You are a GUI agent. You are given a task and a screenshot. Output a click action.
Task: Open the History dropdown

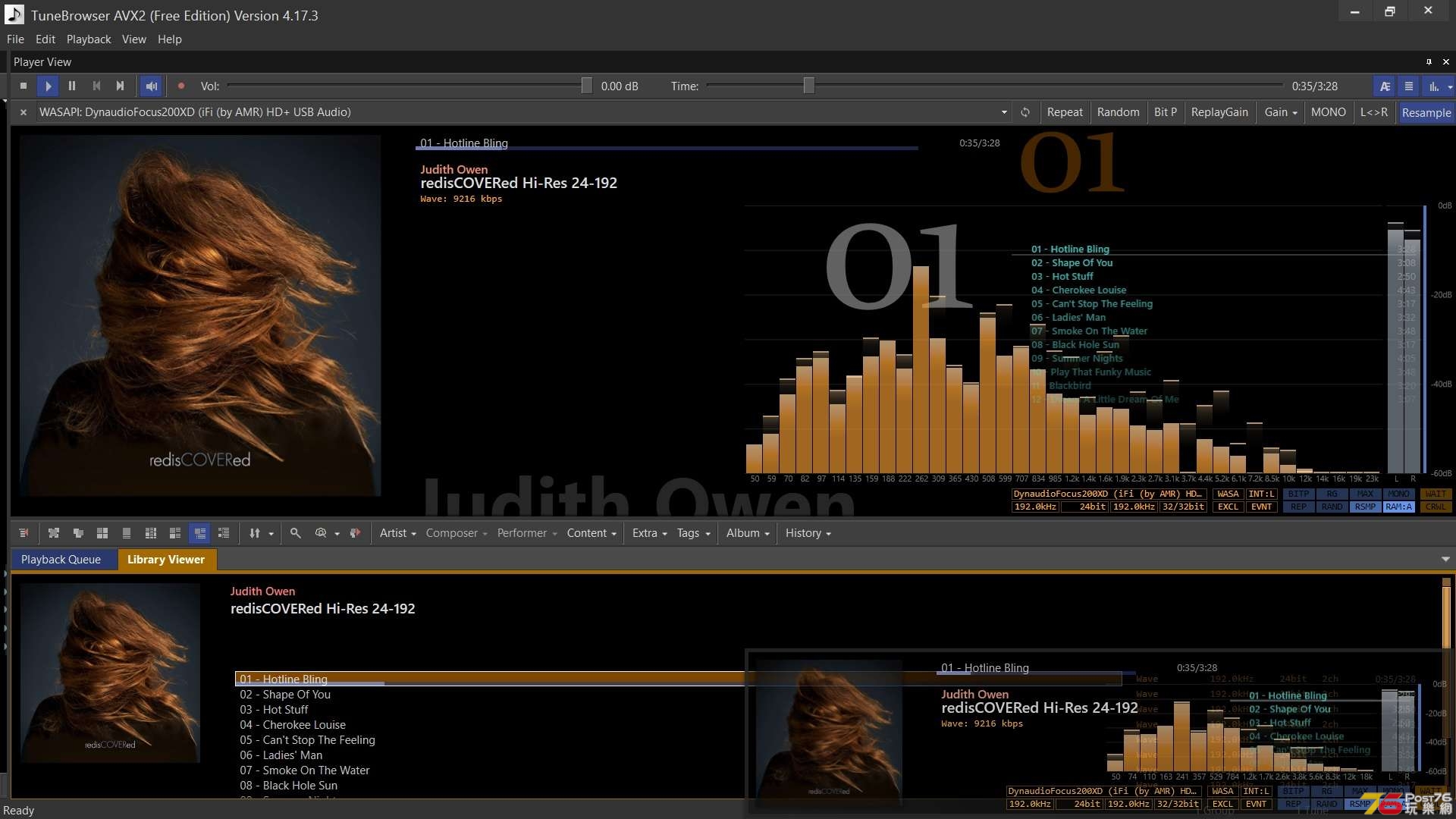coord(808,533)
